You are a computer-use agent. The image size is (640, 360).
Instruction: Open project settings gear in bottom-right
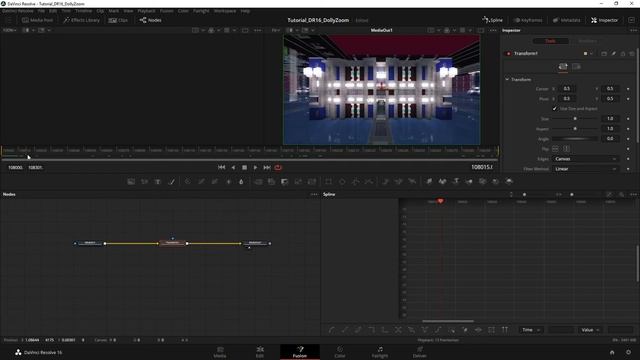(629, 352)
